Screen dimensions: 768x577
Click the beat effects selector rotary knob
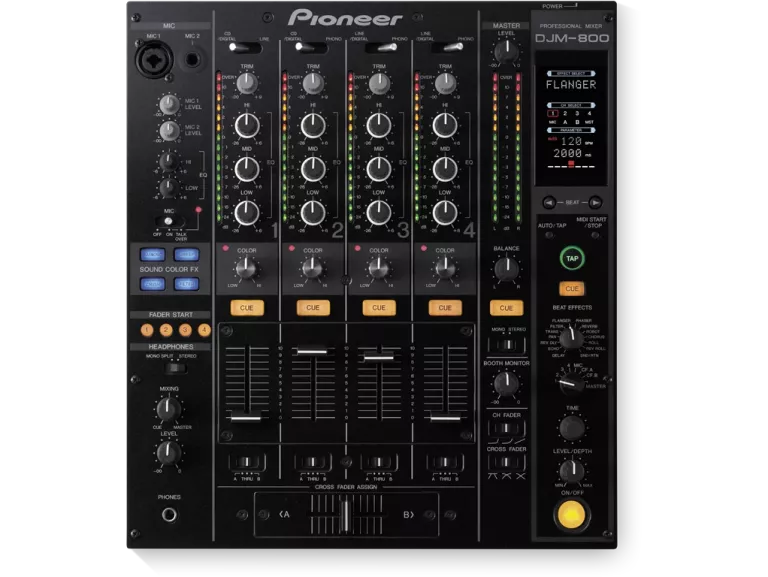571,337
